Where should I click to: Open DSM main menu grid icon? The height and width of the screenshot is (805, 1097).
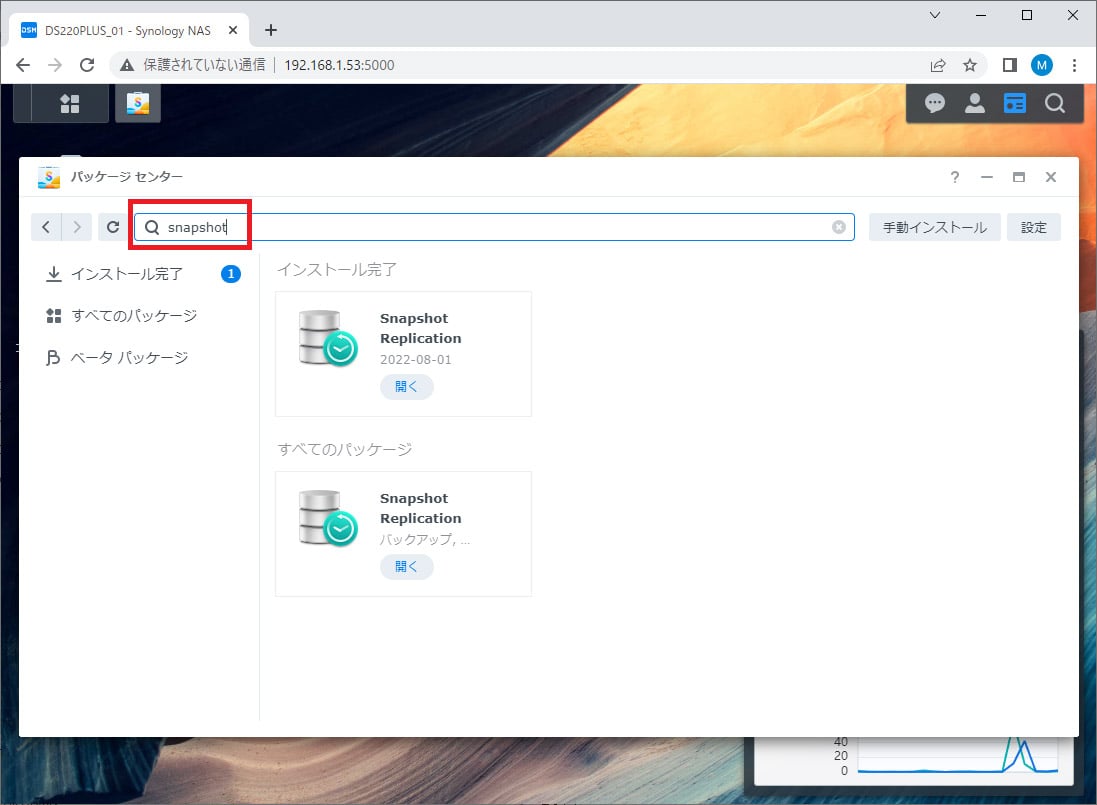tap(70, 104)
